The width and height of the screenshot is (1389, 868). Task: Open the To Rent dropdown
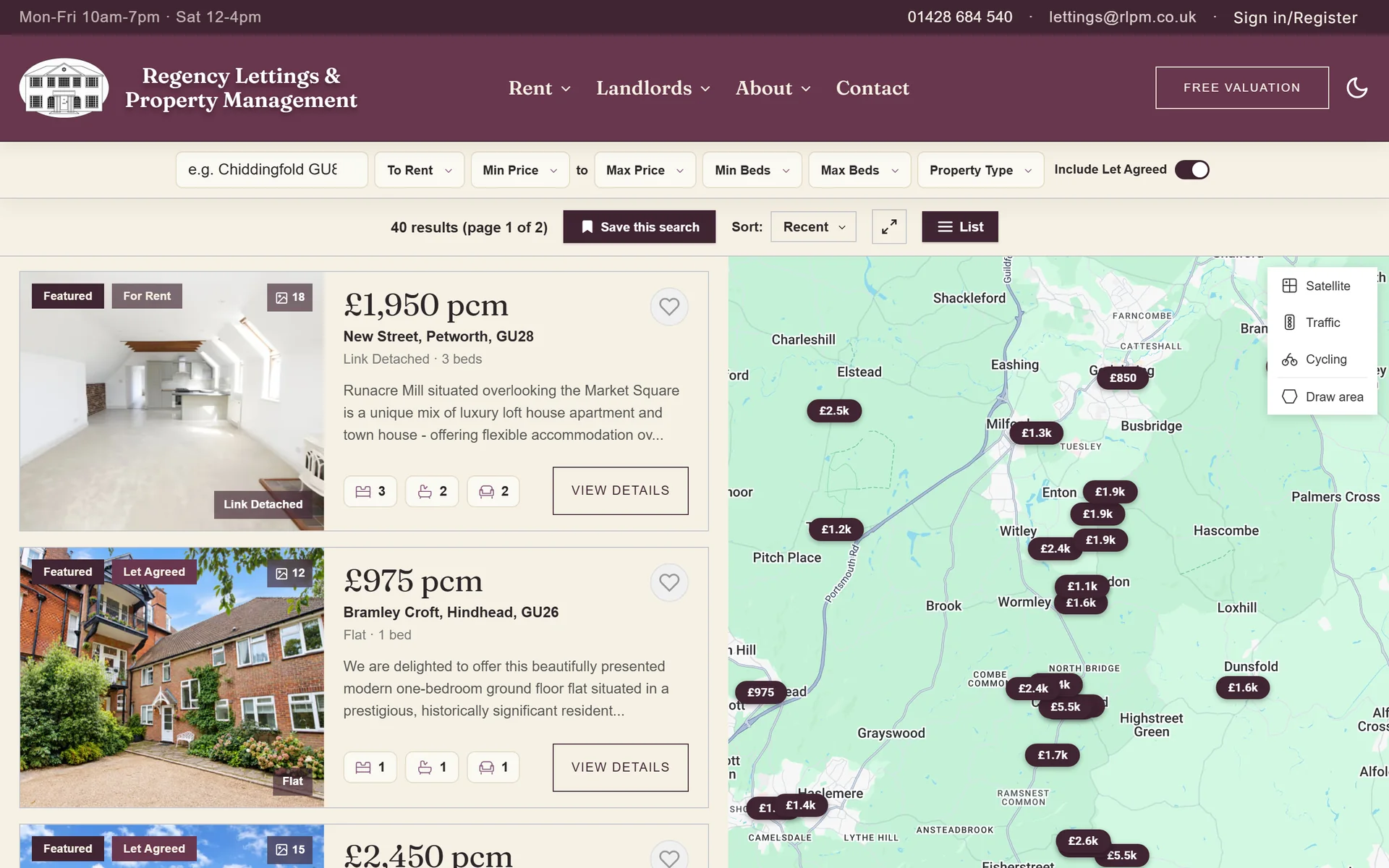click(x=420, y=170)
